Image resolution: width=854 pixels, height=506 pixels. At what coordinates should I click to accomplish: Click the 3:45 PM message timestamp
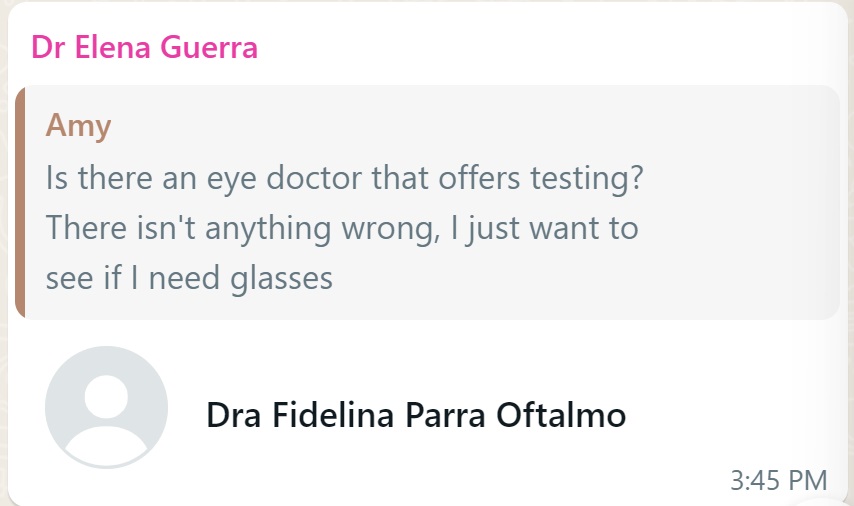point(778,480)
